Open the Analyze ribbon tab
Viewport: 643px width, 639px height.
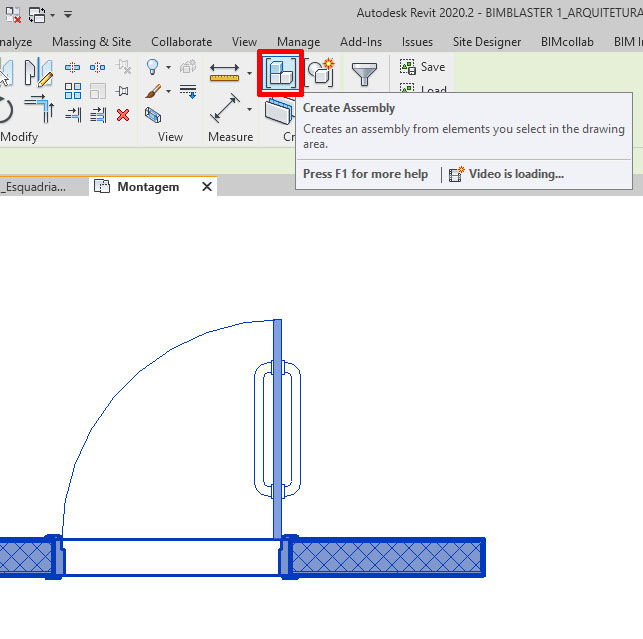click(16, 42)
